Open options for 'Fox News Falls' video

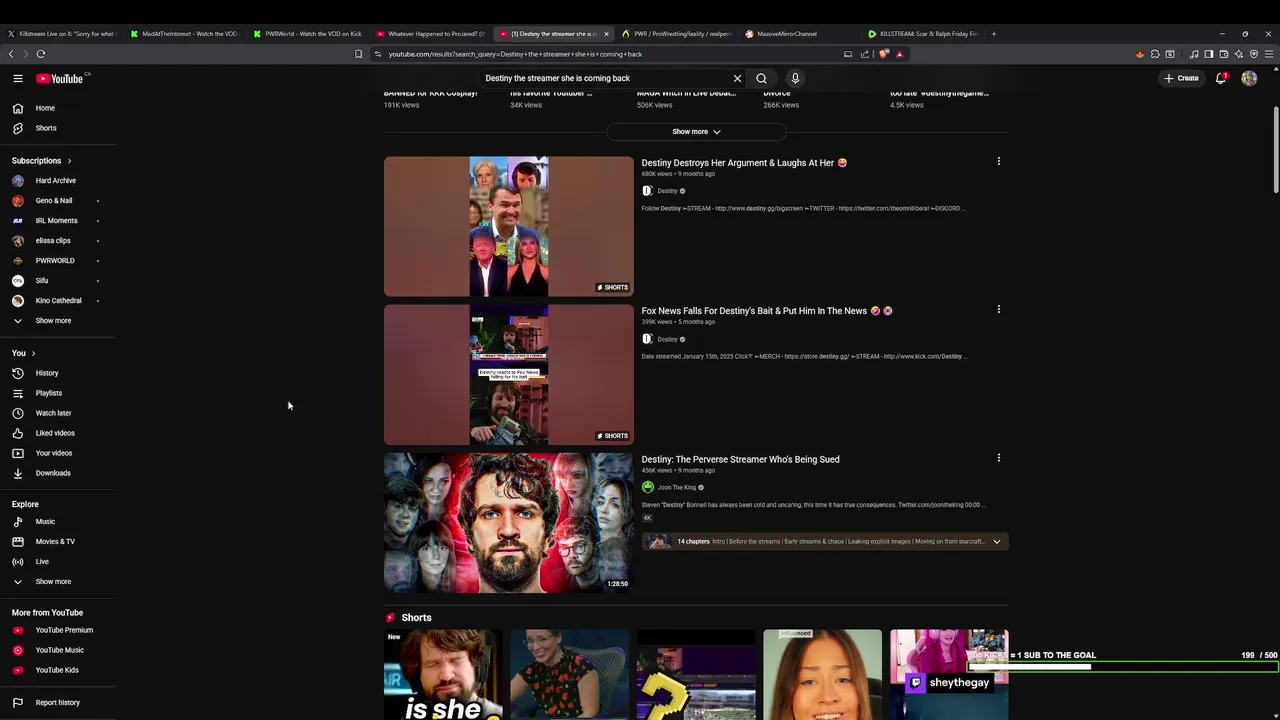tap(998, 309)
